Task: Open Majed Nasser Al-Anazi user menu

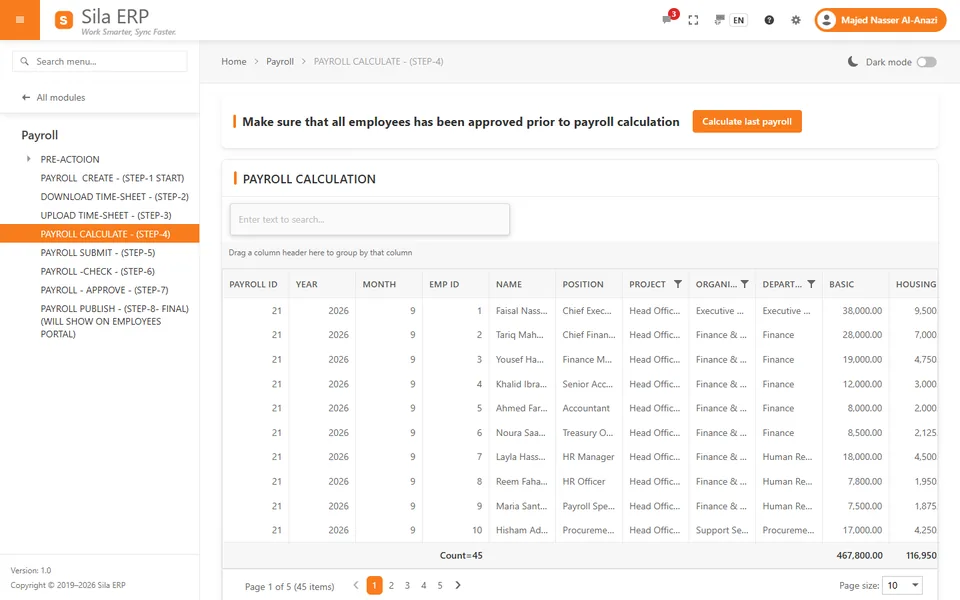Action: pos(880,20)
